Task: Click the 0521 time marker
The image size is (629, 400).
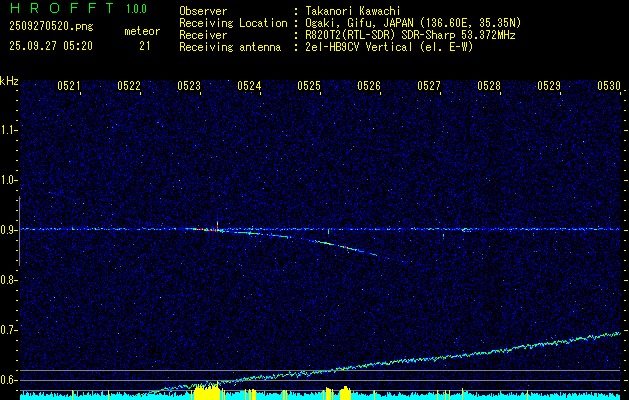Action: tap(68, 87)
